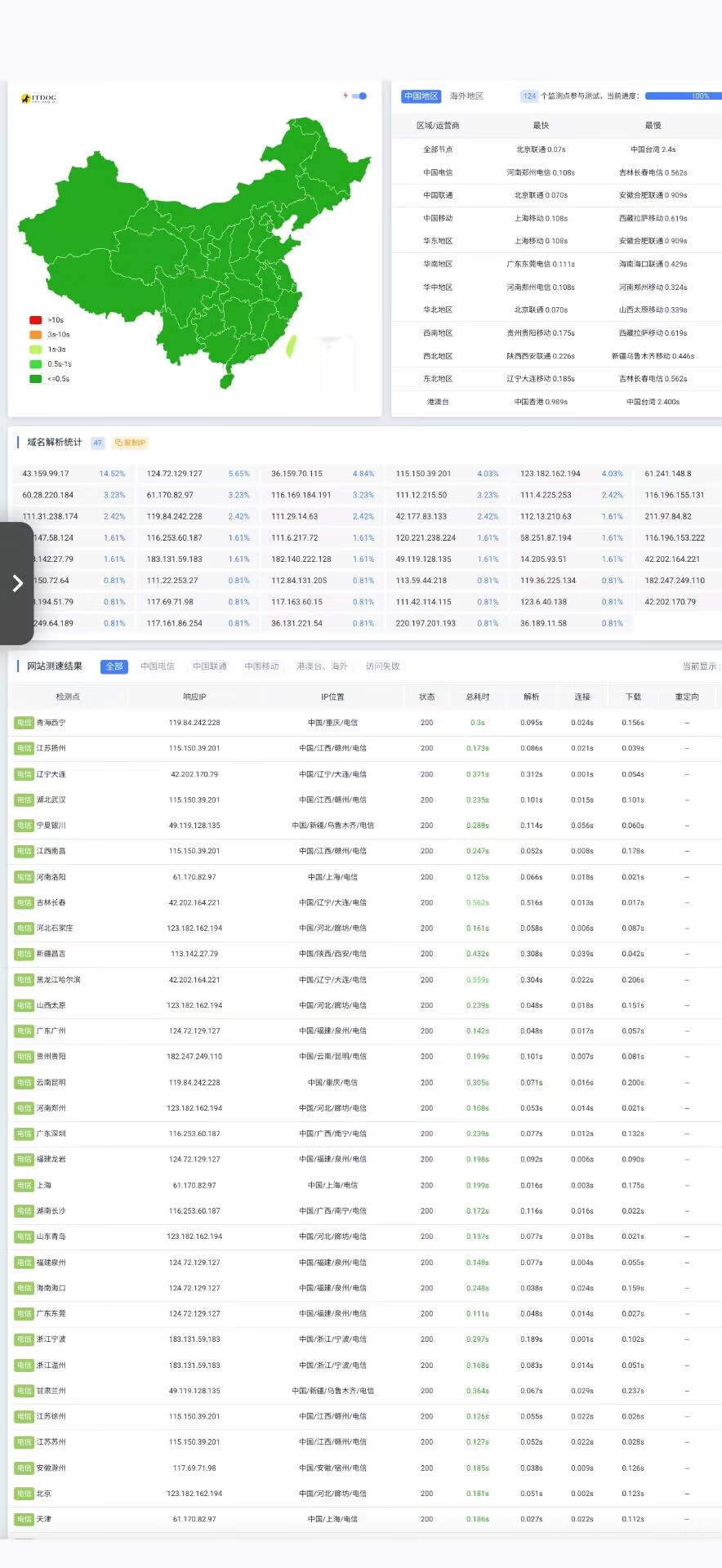Click the lightning bolt icon beside the switch
The height and width of the screenshot is (1568, 722).
[x=345, y=96]
